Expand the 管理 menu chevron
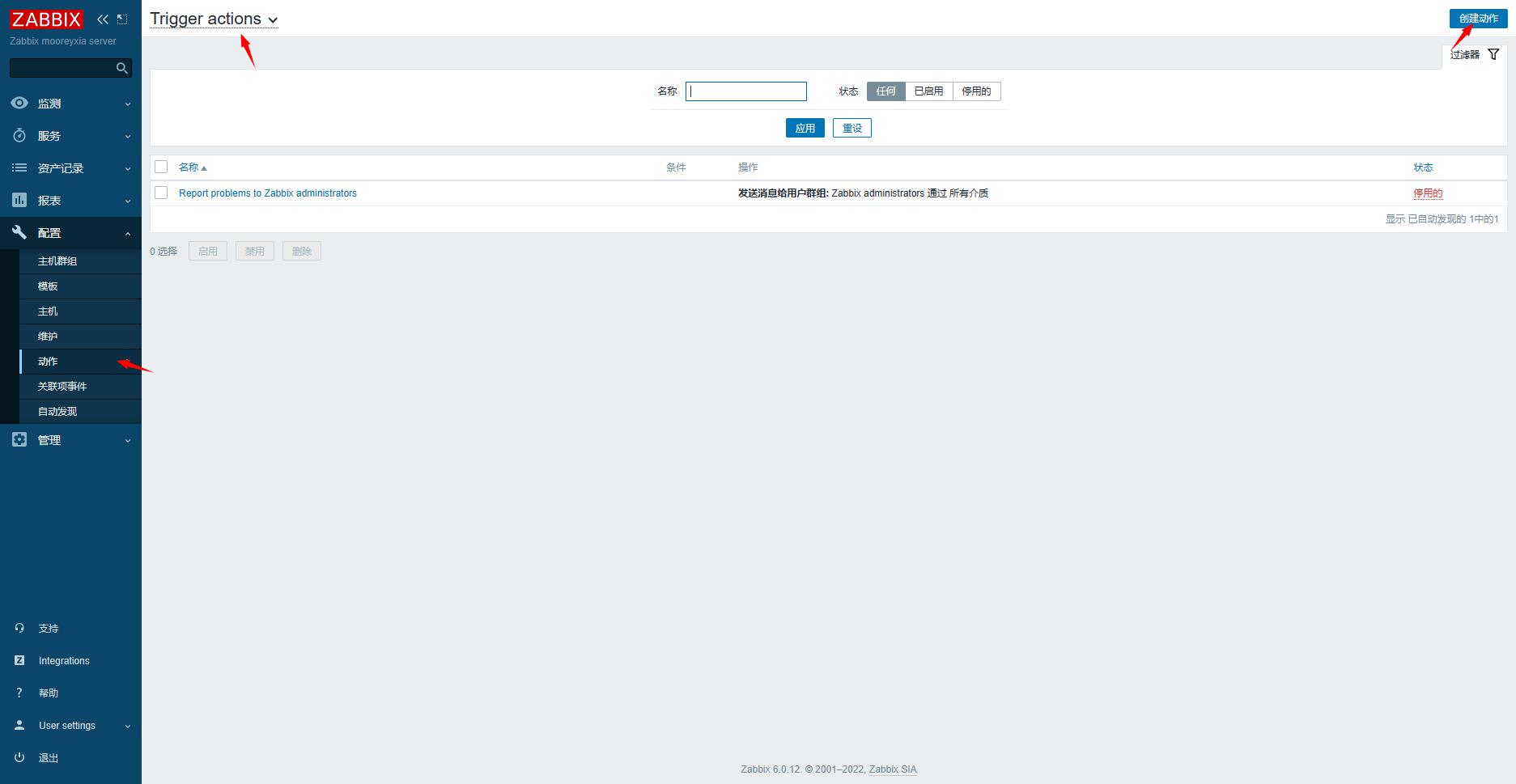Image resolution: width=1516 pixels, height=784 pixels. pos(128,440)
